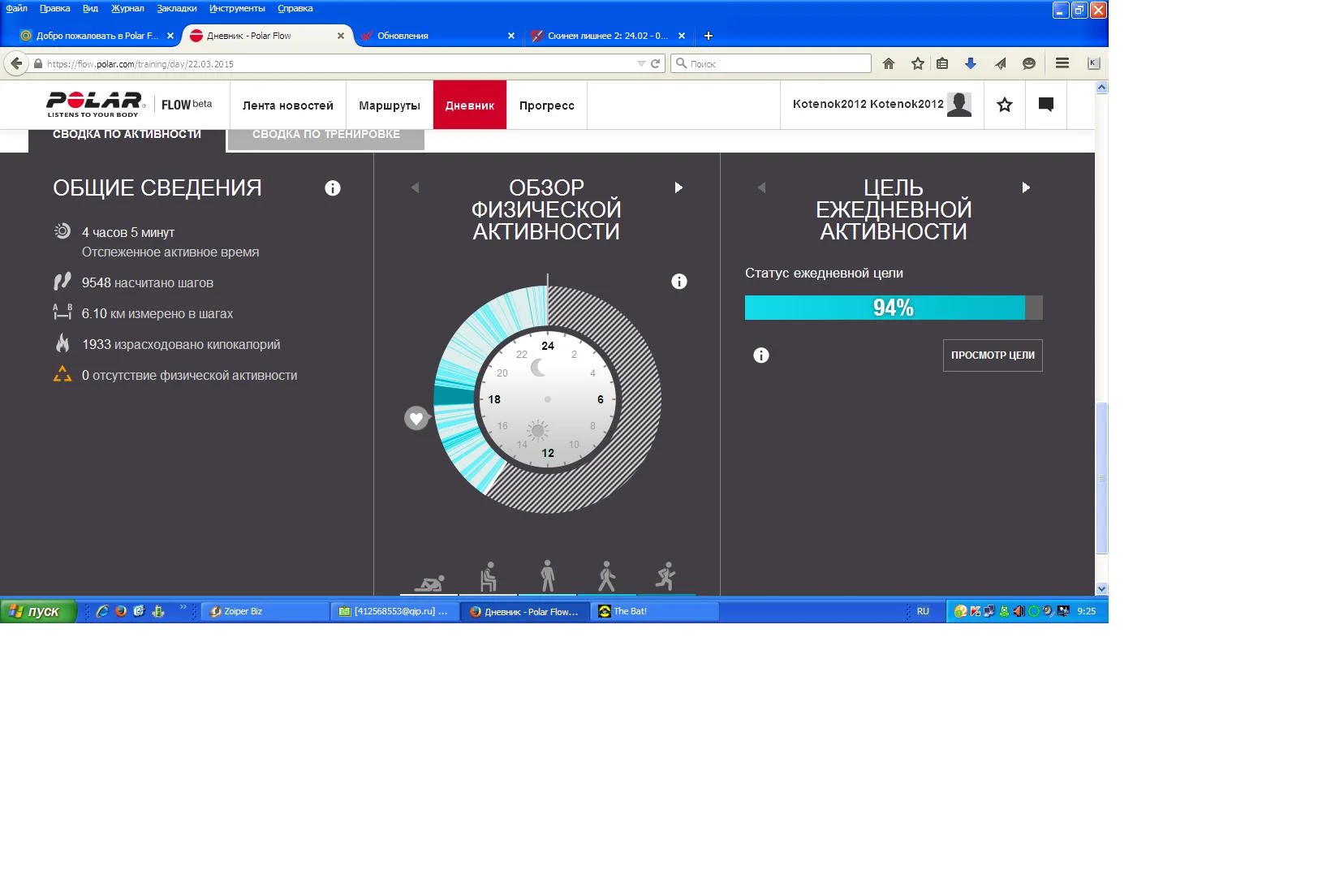Open the Закладки menu

pos(177,8)
